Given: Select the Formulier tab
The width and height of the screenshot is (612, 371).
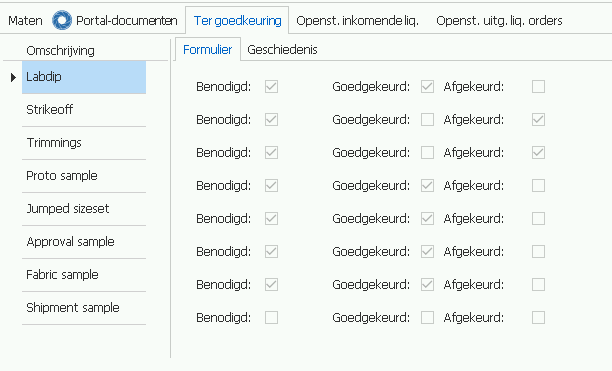Looking at the screenshot, I should (207, 50).
